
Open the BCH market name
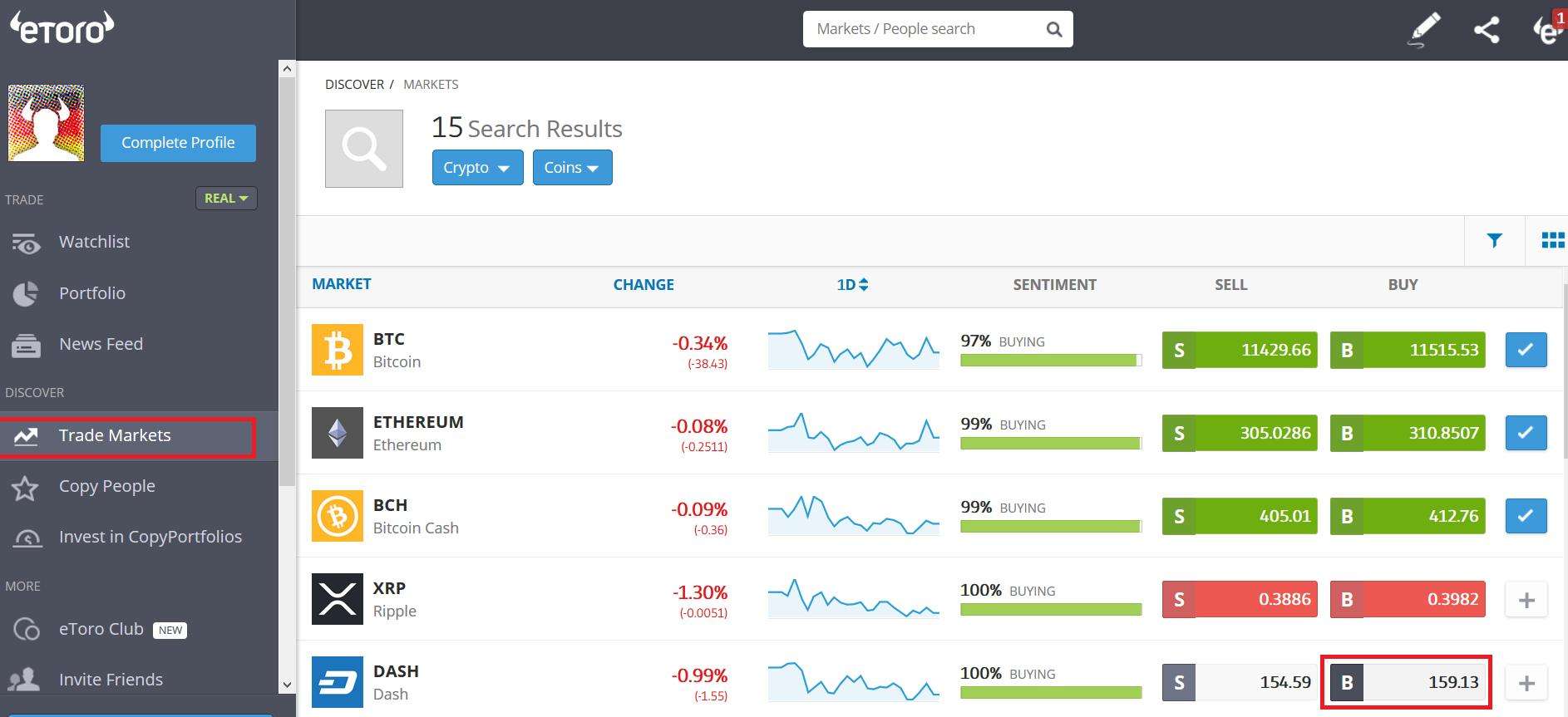[390, 505]
